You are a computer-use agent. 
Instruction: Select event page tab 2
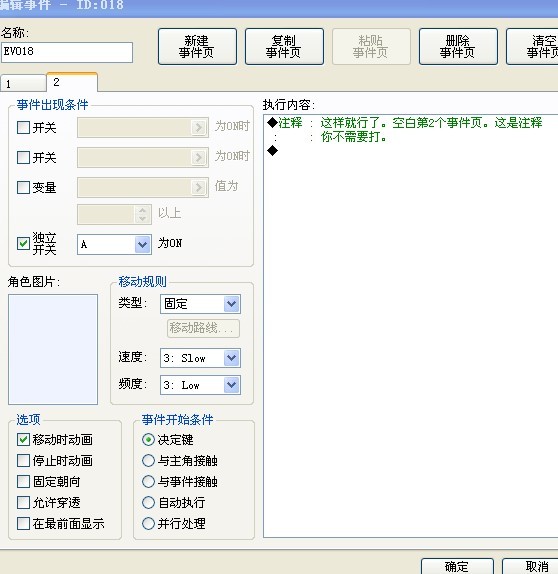coord(72,82)
